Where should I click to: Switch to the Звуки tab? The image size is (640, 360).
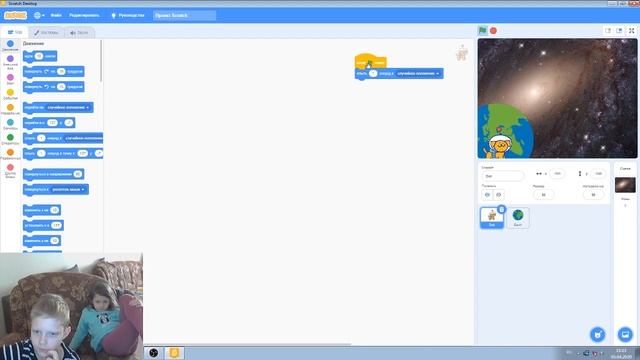pos(79,32)
